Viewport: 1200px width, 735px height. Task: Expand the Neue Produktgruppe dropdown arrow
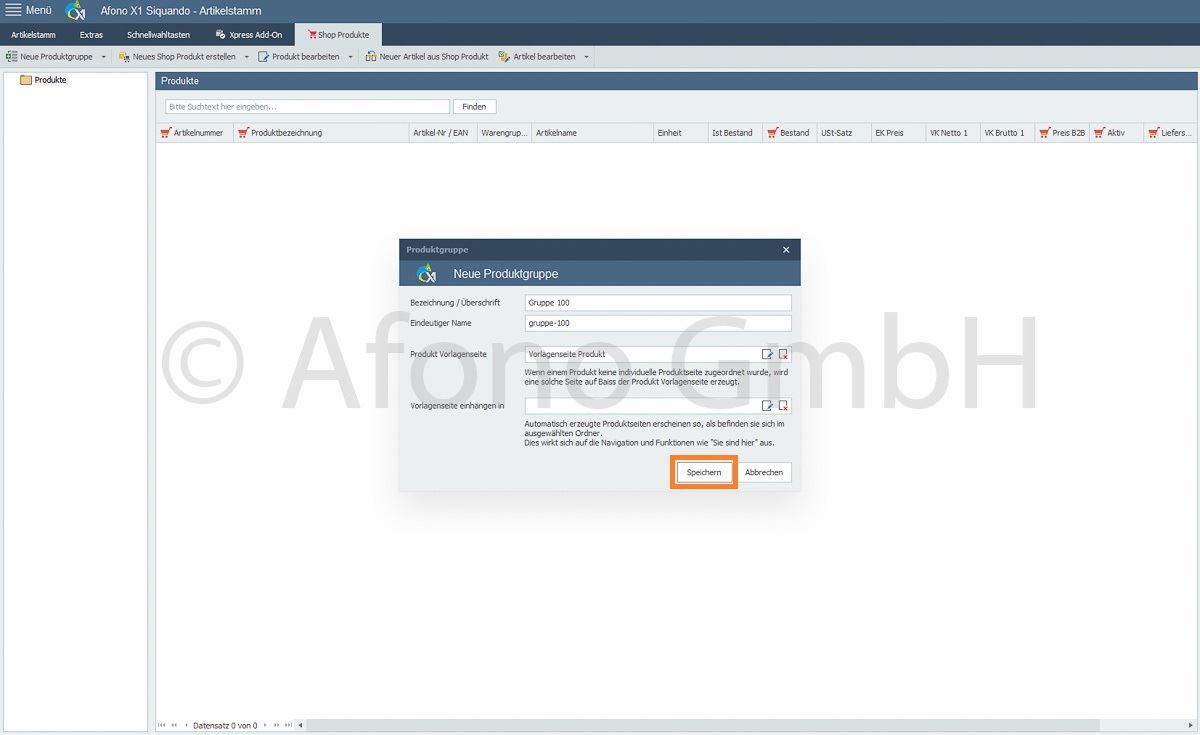coord(103,57)
